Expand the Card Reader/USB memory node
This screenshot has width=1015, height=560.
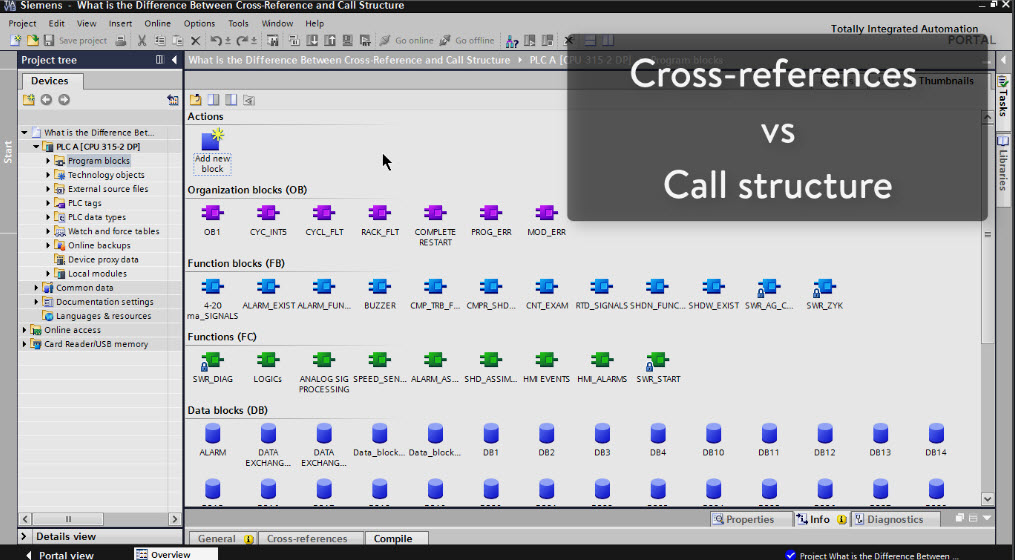[25, 344]
